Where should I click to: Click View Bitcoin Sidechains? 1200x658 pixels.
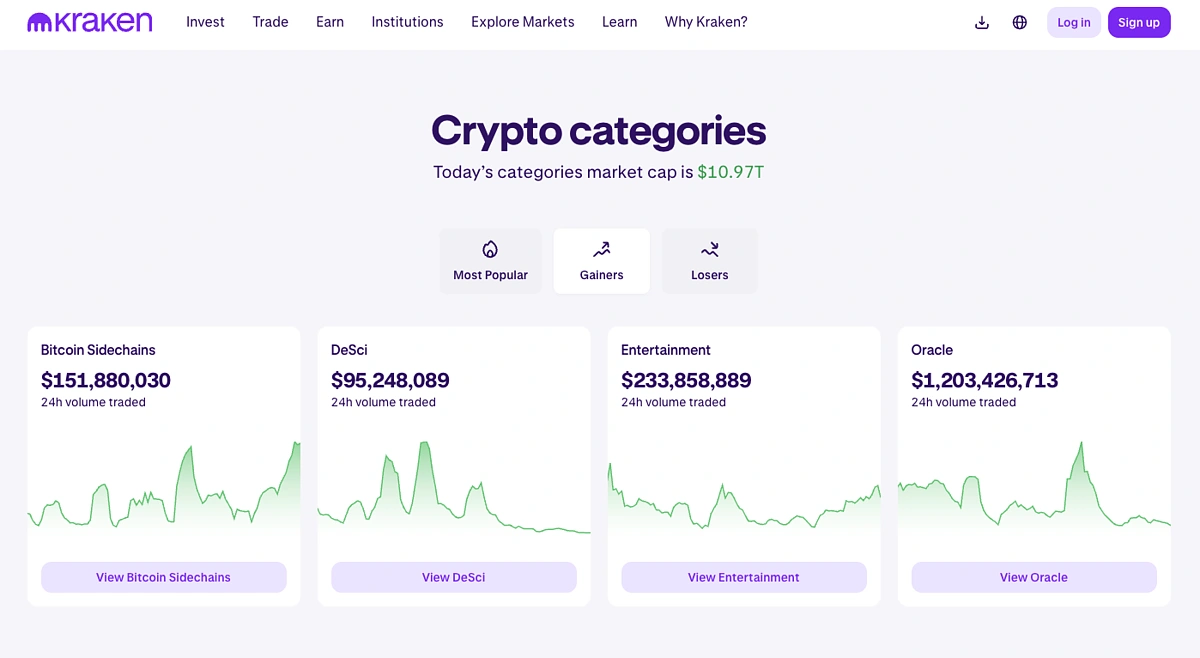click(x=163, y=577)
